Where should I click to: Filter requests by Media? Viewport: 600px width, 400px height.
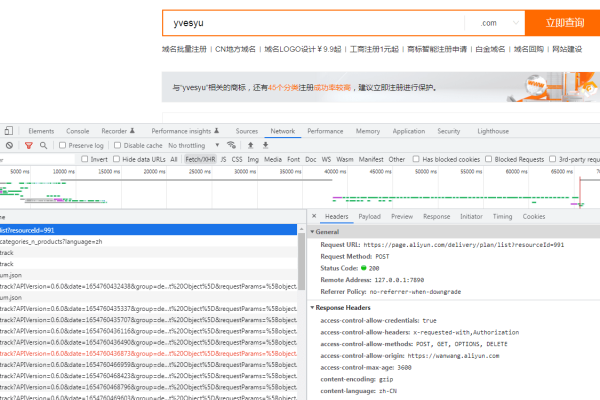(273, 159)
